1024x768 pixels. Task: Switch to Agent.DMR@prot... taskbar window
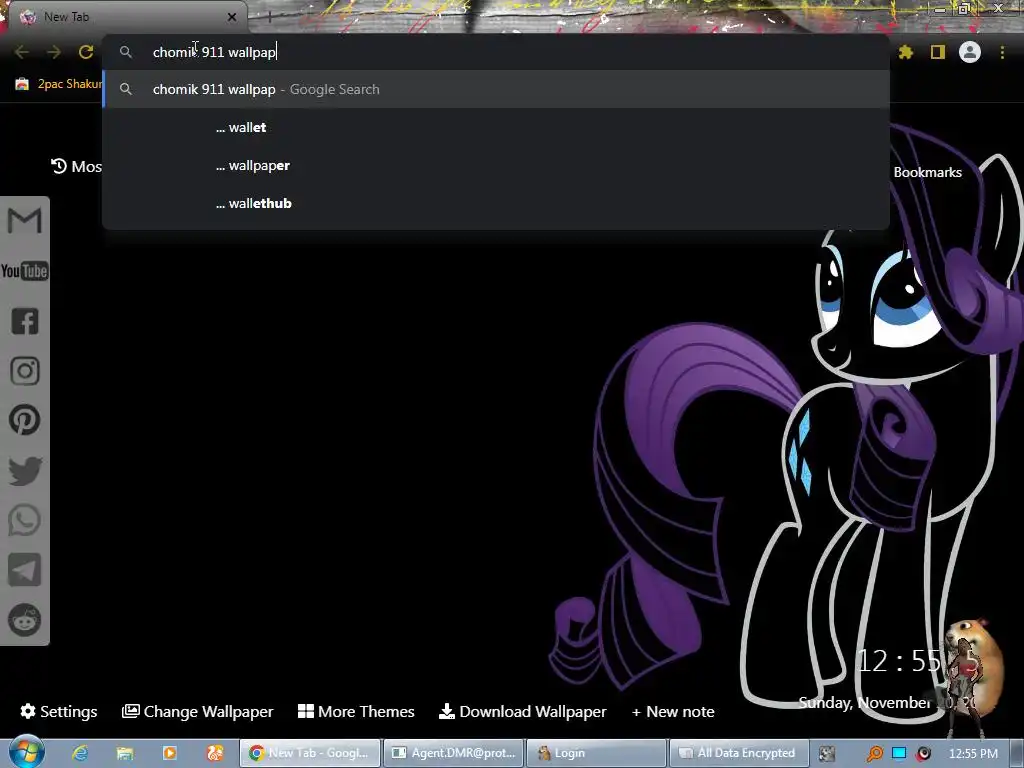[x=453, y=753]
